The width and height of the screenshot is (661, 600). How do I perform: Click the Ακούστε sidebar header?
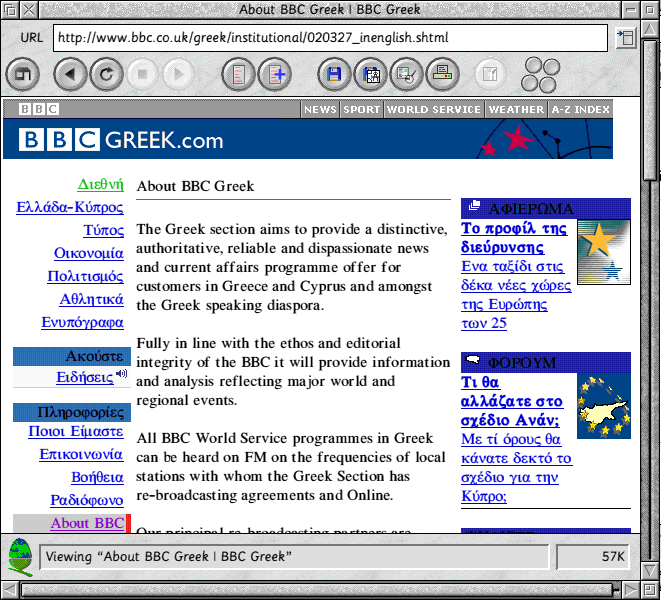[x=72, y=356]
